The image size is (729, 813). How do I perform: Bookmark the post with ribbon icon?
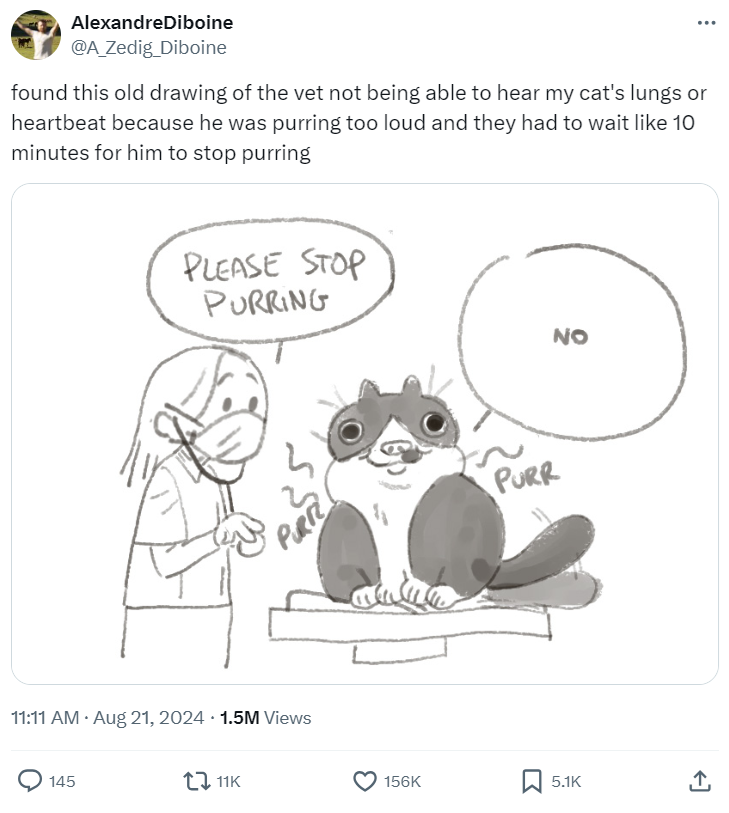click(532, 781)
